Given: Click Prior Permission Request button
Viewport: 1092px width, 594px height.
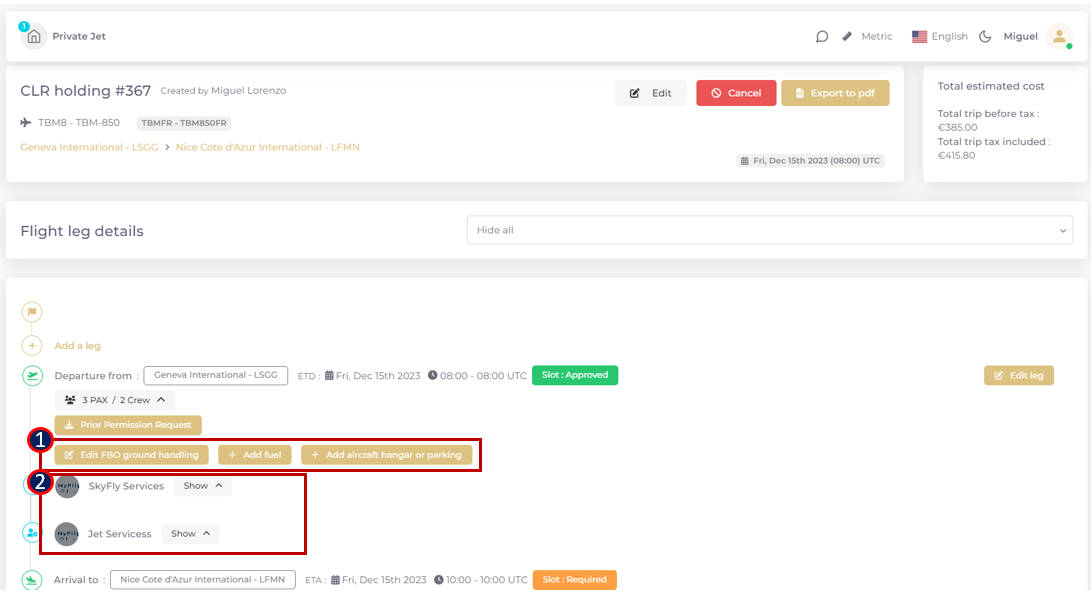Looking at the screenshot, I should point(128,425).
